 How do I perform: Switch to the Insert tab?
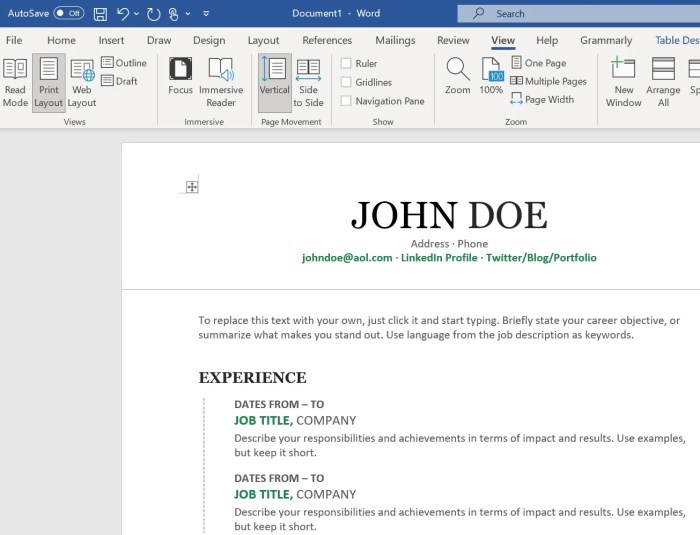pyautogui.click(x=111, y=40)
